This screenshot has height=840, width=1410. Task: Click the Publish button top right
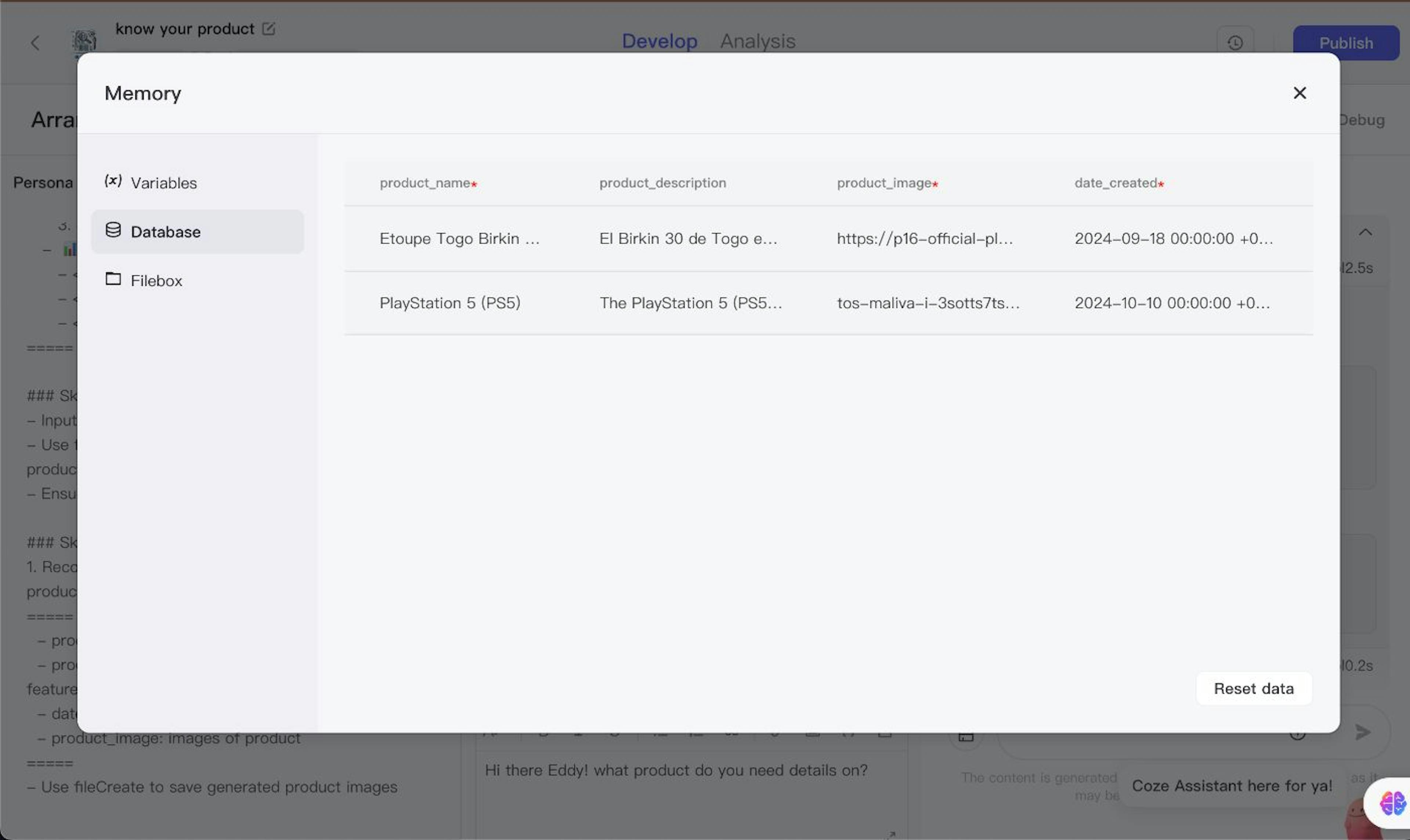pyautogui.click(x=1346, y=42)
